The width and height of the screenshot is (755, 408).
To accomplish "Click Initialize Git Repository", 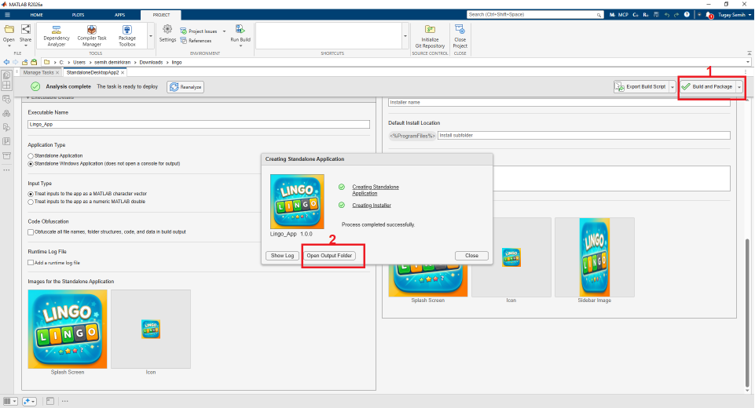I will point(430,36).
